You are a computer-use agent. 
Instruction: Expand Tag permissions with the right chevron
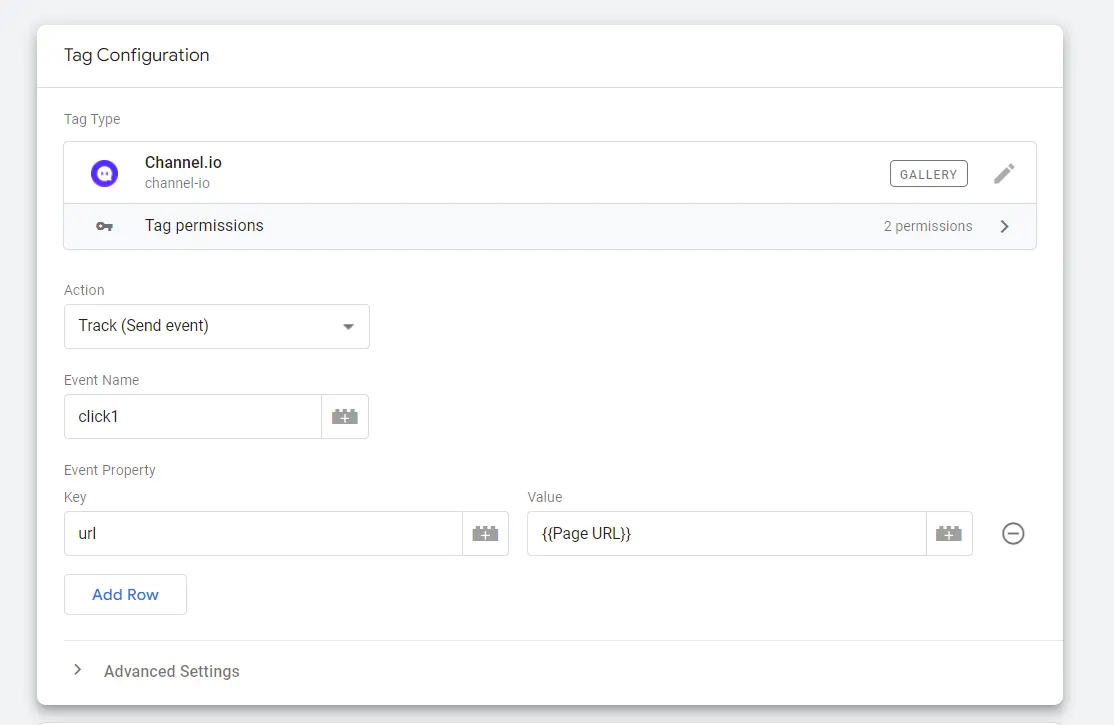pos(1004,226)
